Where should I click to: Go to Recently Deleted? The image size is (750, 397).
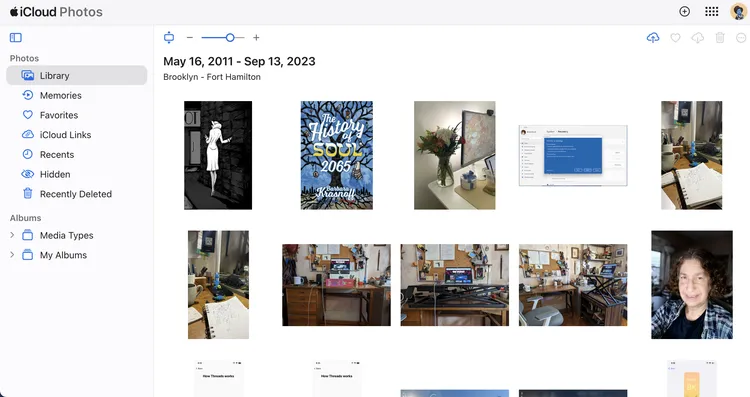[77, 194]
